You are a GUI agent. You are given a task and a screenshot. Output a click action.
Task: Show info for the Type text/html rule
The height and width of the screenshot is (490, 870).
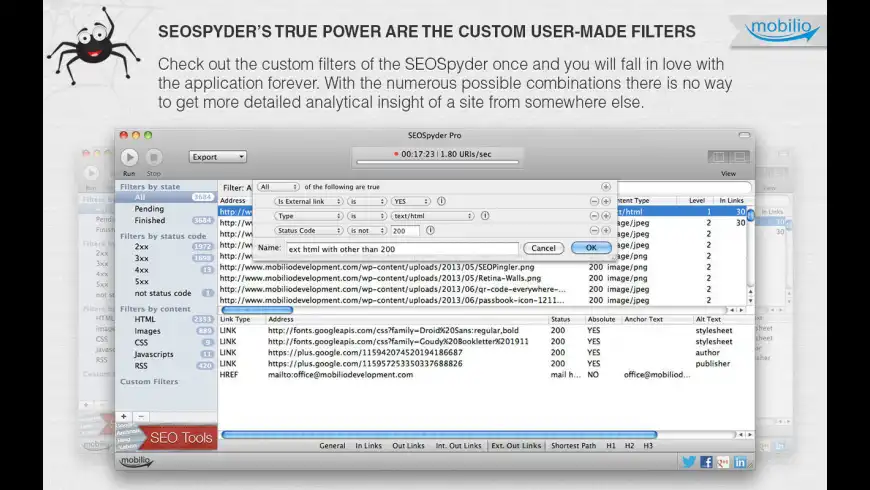[485, 215]
